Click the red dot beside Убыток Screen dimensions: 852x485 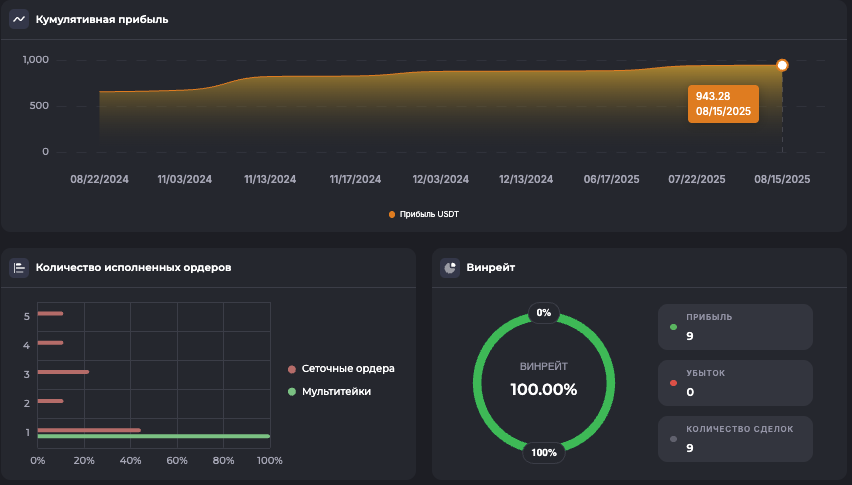[674, 383]
